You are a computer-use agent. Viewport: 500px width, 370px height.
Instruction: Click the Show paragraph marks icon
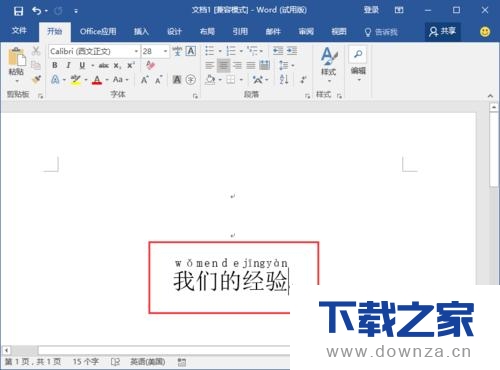pyautogui.click(x=303, y=80)
